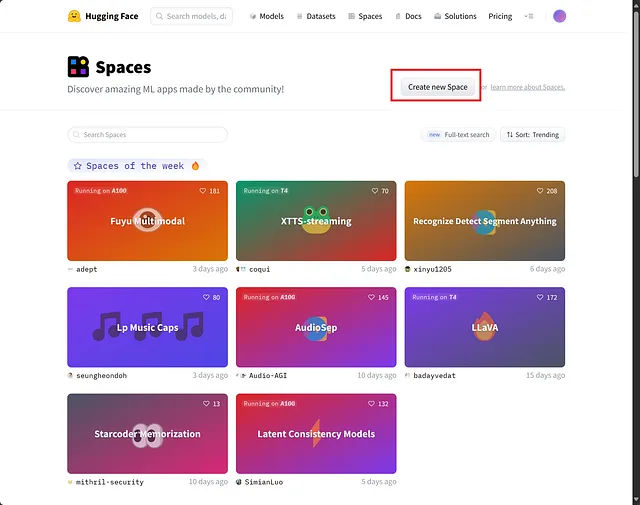This screenshot has height=505, width=640.
Task: Click the Spaces of the week star icon
Action: pos(78,166)
